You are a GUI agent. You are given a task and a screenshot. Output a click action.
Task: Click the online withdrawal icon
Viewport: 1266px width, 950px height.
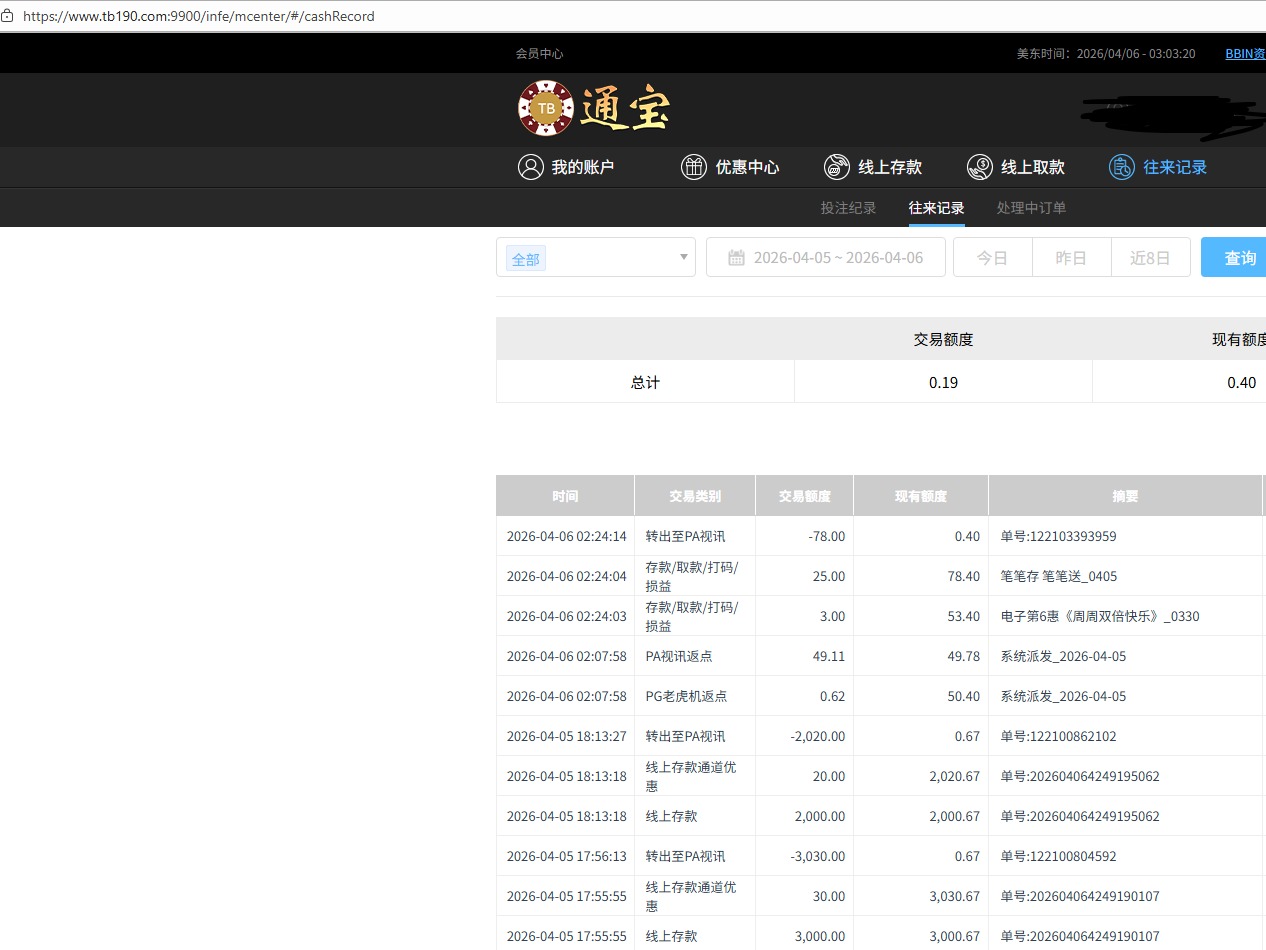(x=979, y=167)
